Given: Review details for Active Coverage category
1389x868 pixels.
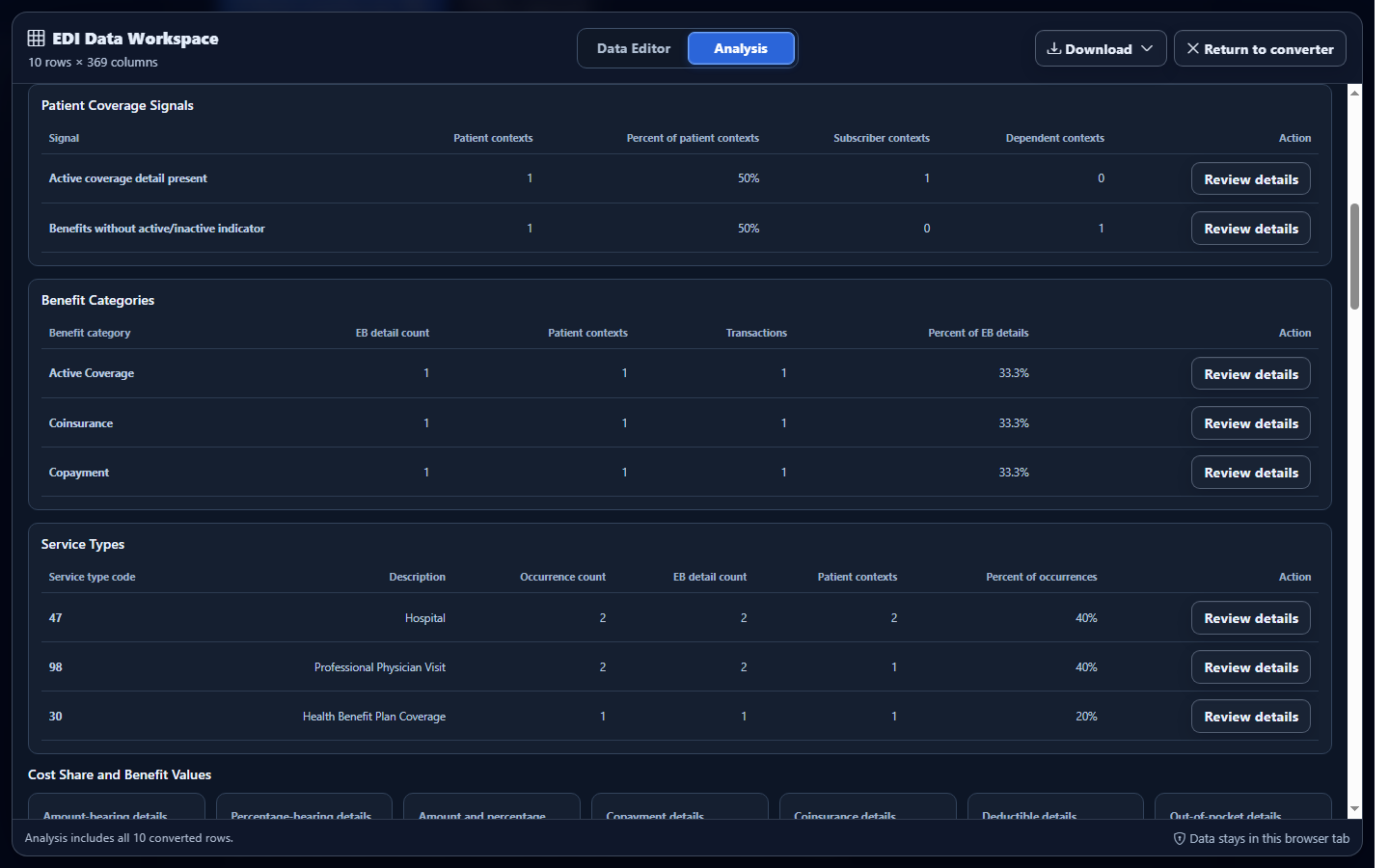Looking at the screenshot, I should [x=1251, y=374].
